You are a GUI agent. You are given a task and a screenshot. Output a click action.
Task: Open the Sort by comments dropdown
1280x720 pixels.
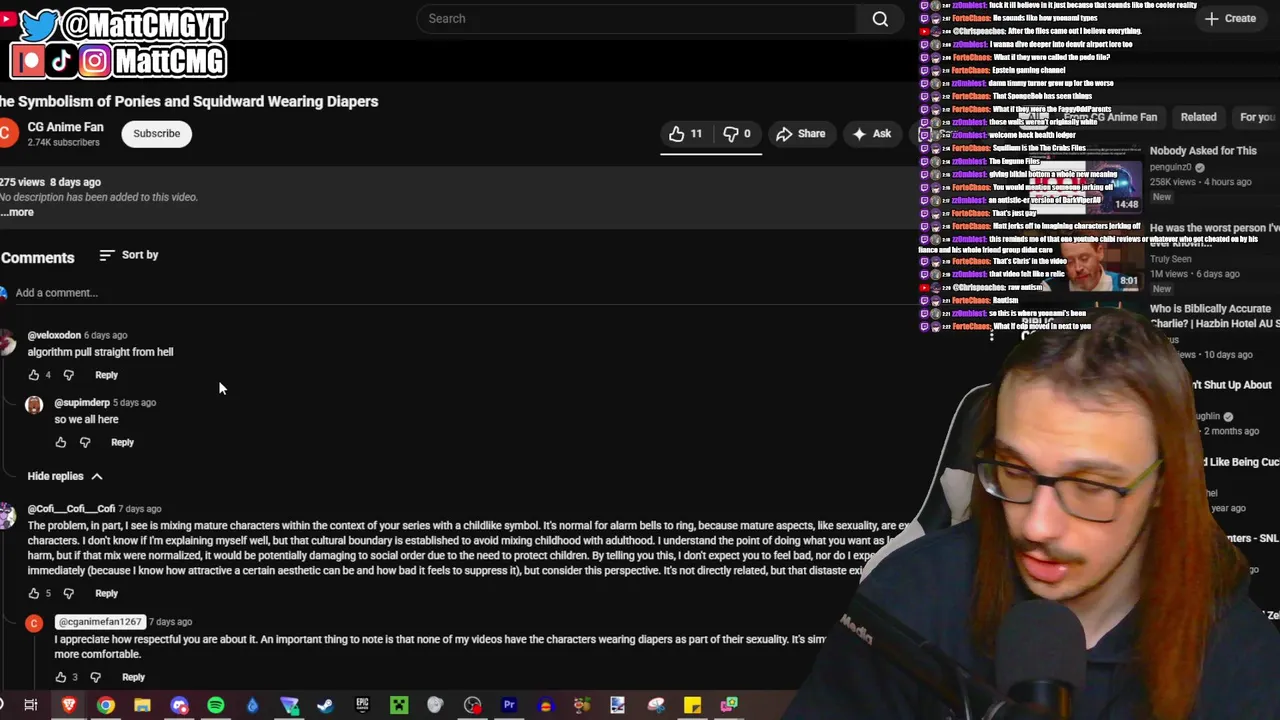pyautogui.click(x=129, y=255)
